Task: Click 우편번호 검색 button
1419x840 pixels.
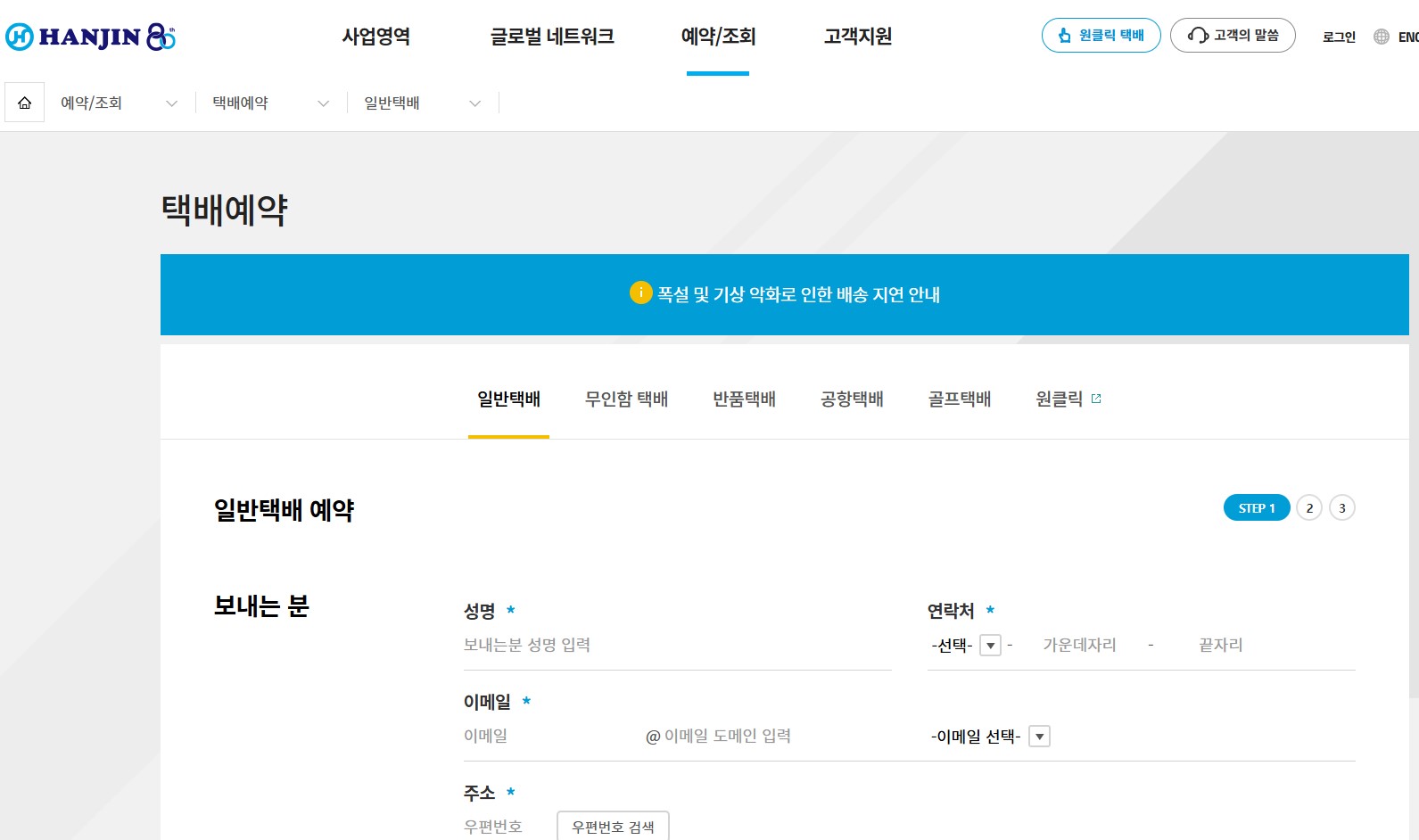Action: coord(613,827)
